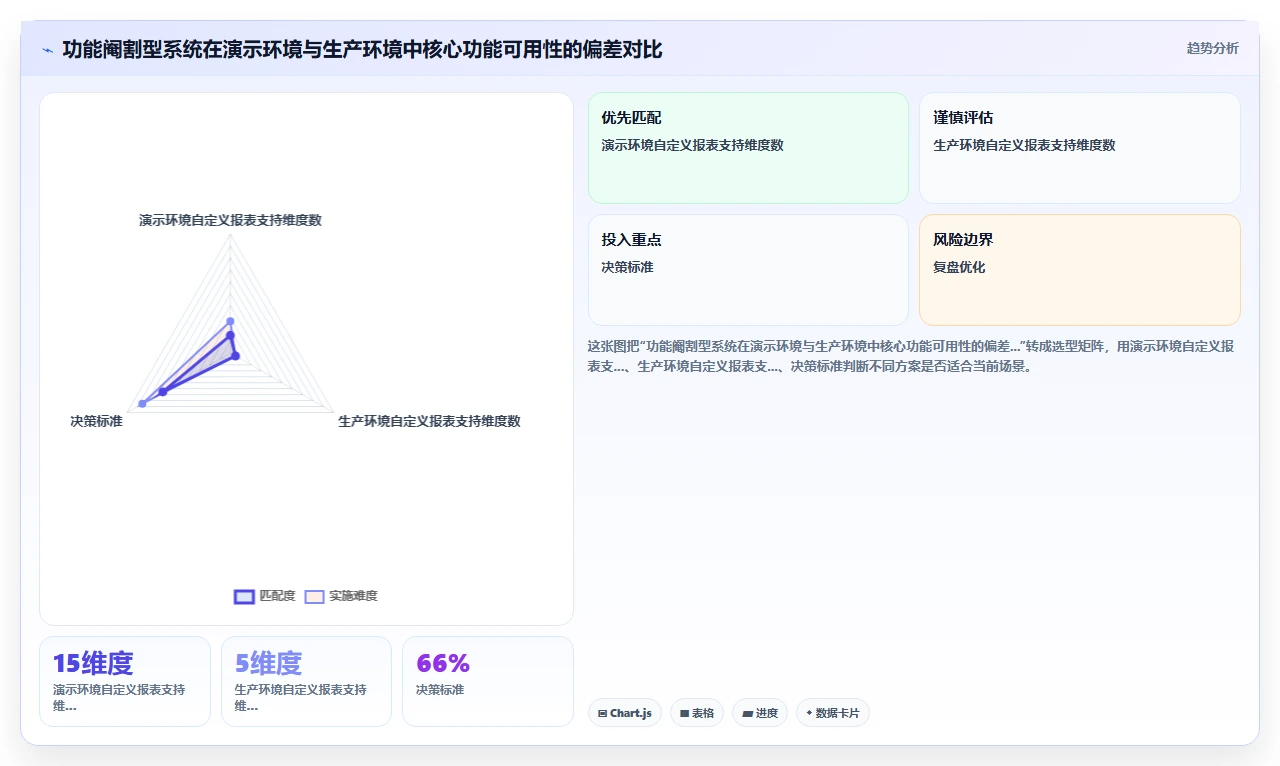The width and height of the screenshot is (1280, 766).
Task: Click radar axis label 演示环境自定义报表支持维度数
Action: 230,220
